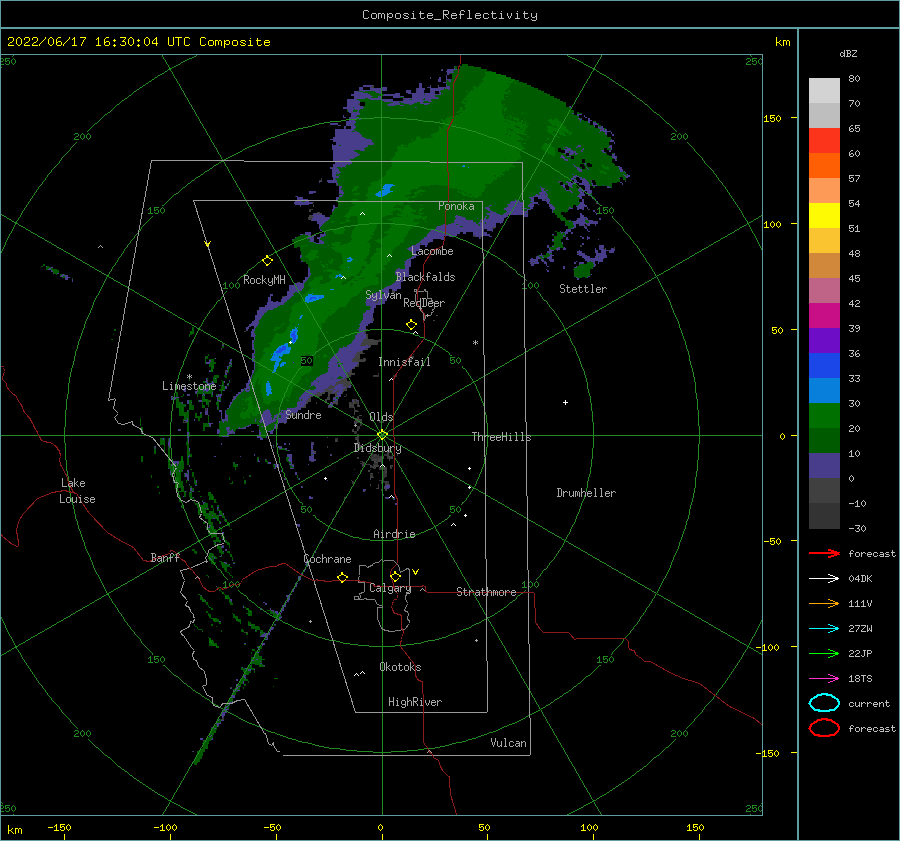Click the Drumheller town label

pos(586,493)
